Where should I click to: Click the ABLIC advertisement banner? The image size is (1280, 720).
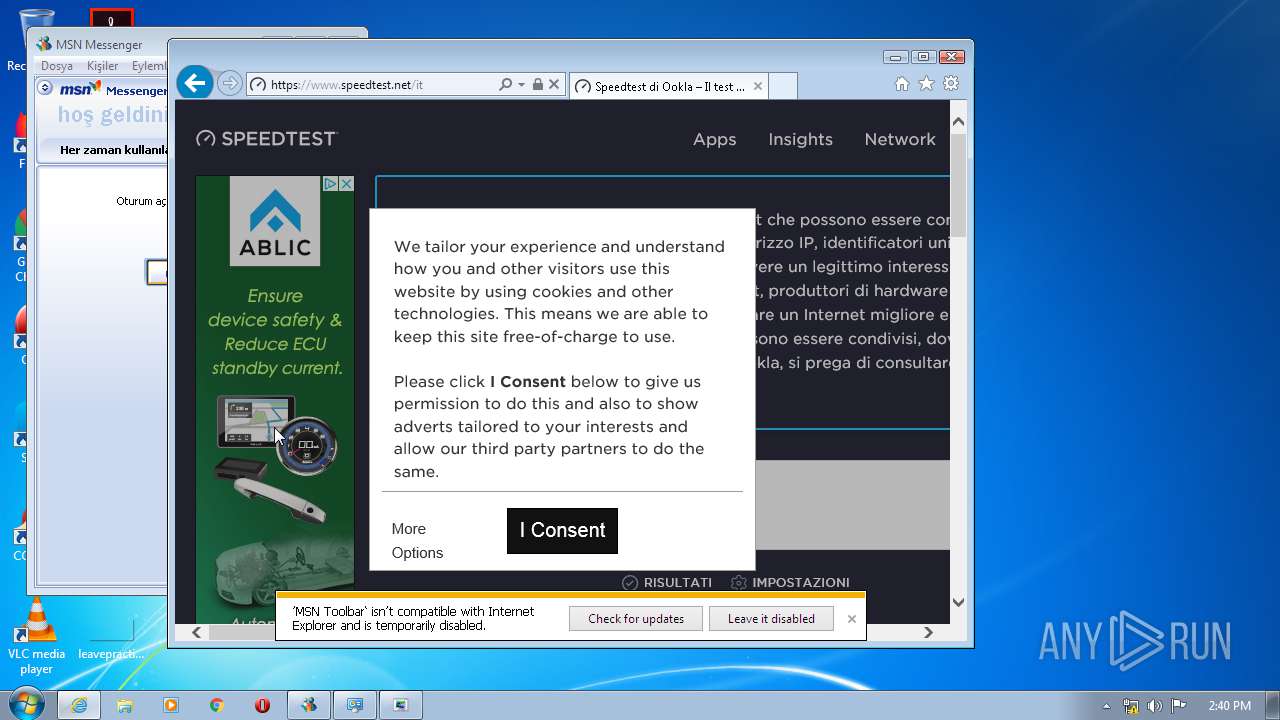[x=275, y=400]
